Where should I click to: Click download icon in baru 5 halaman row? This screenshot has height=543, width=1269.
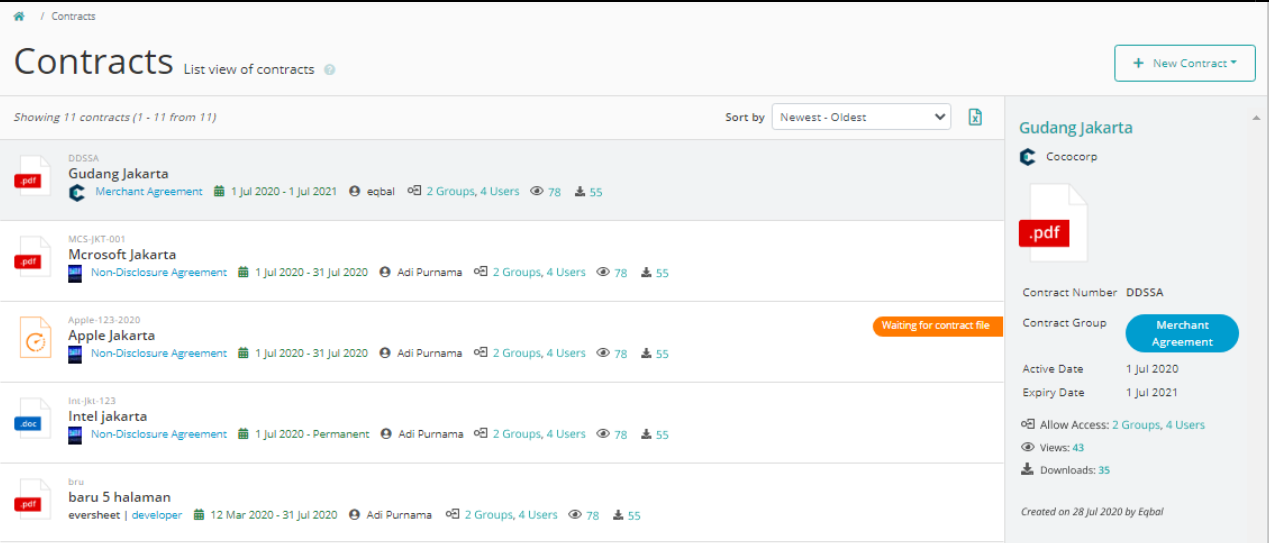pos(618,515)
